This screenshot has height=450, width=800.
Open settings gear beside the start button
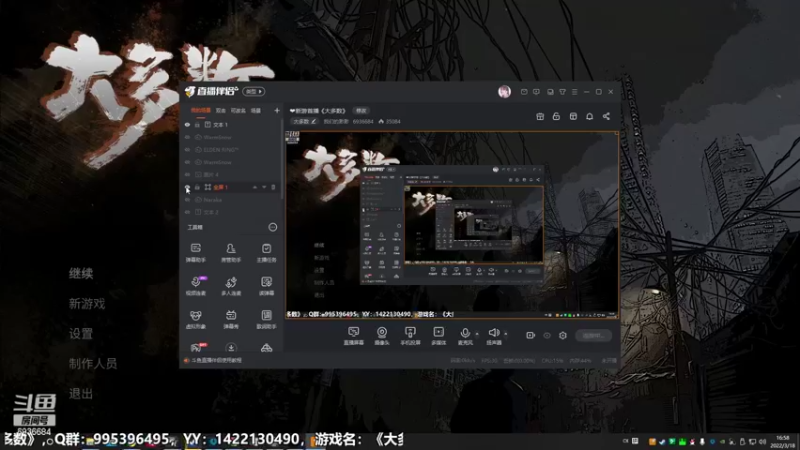coord(563,335)
